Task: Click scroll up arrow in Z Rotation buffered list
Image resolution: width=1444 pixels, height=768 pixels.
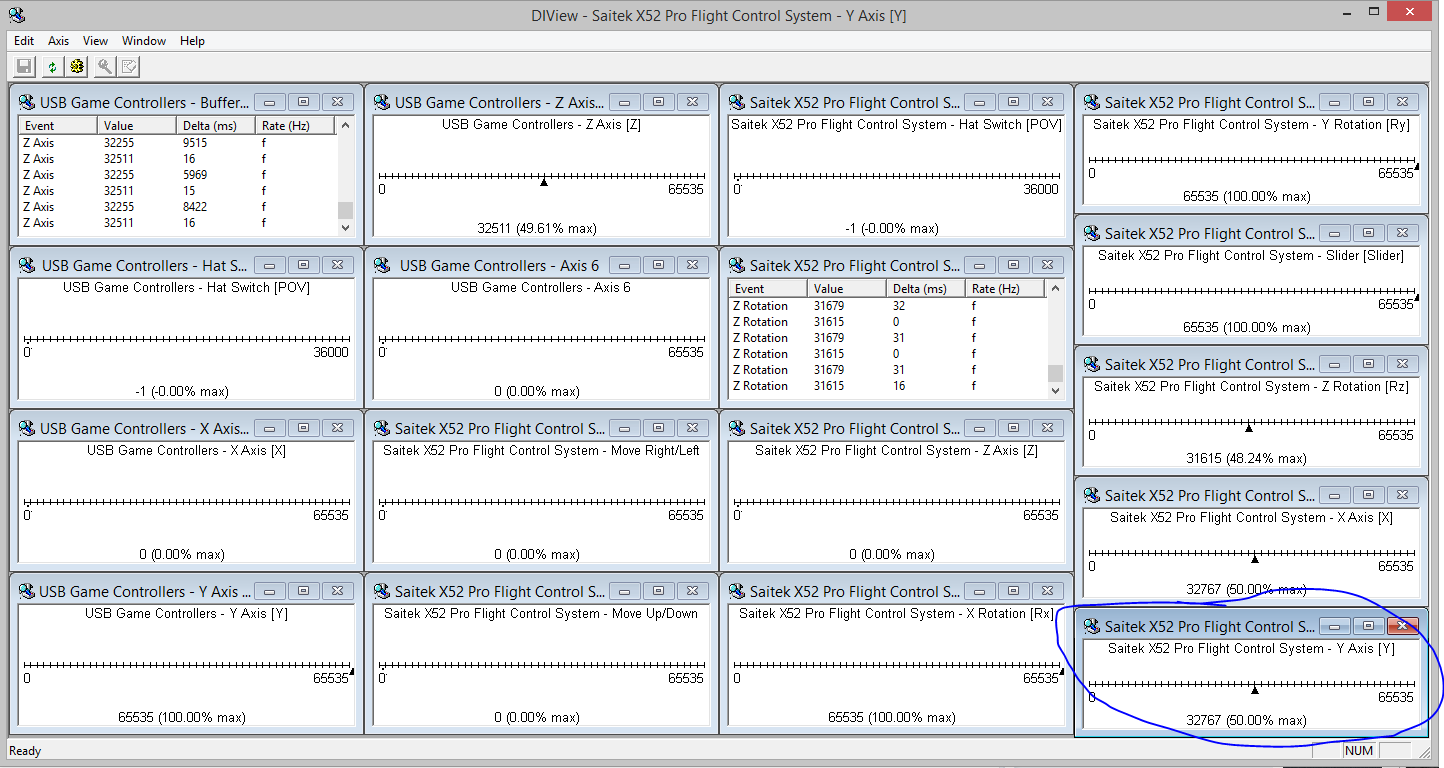Action: [x=1055, y=289]
